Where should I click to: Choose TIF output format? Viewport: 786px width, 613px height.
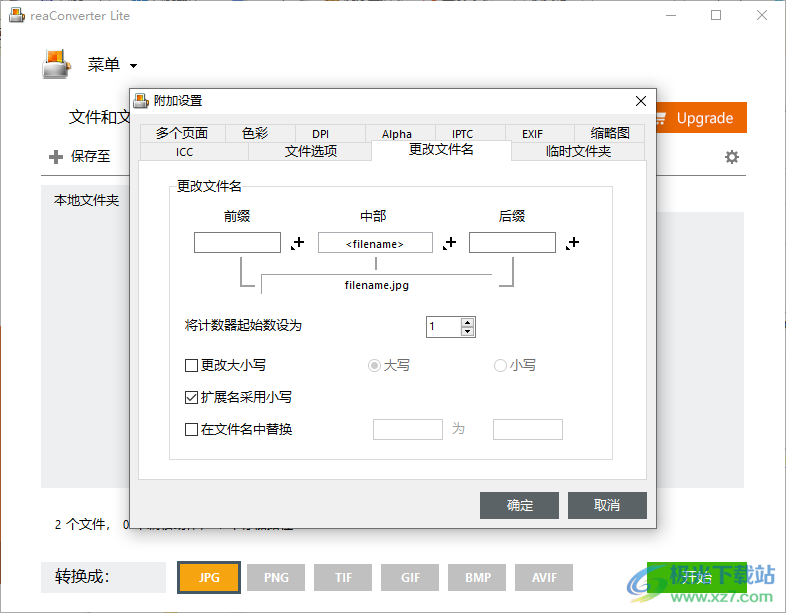343,577
